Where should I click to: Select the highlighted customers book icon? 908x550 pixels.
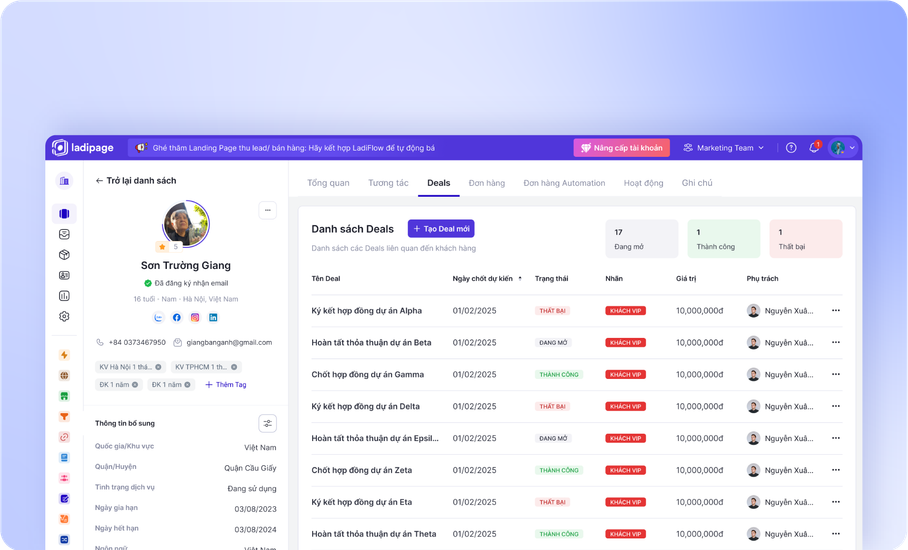tap(64, 214)
